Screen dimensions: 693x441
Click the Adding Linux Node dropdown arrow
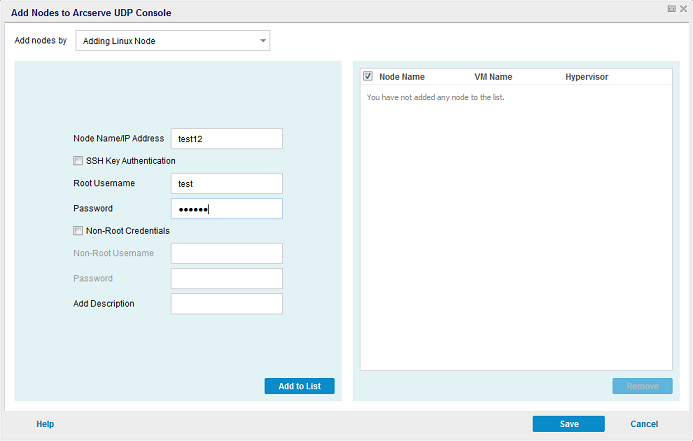pos(263,41)
